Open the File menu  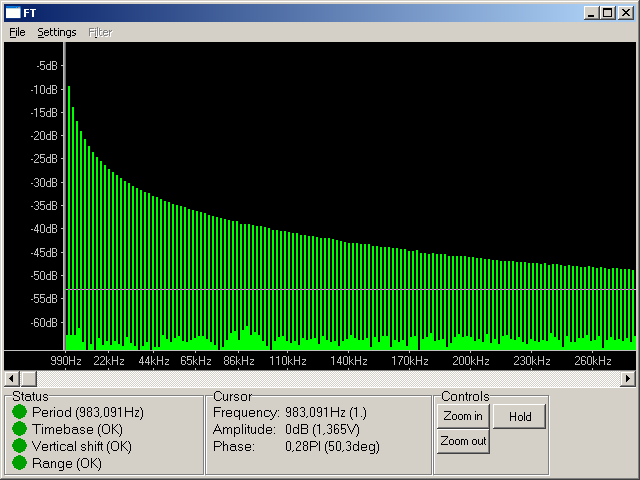(17, 32)
